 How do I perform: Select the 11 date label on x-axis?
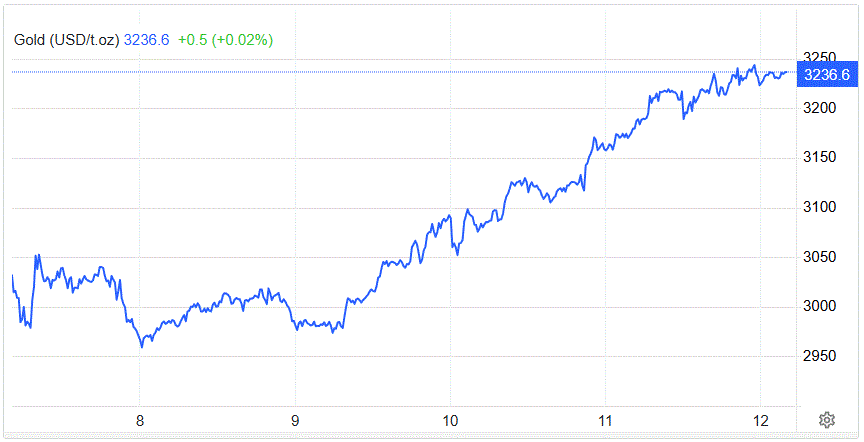[606, 421]
